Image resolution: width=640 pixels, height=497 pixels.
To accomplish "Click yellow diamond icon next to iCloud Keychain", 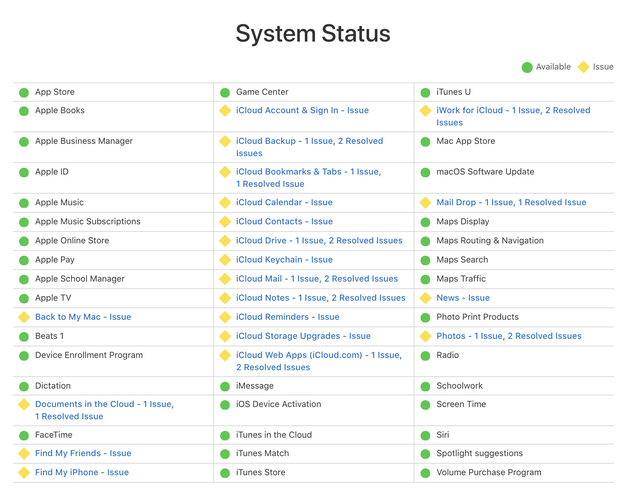I will pyautogui.click(x=225, y=260).
